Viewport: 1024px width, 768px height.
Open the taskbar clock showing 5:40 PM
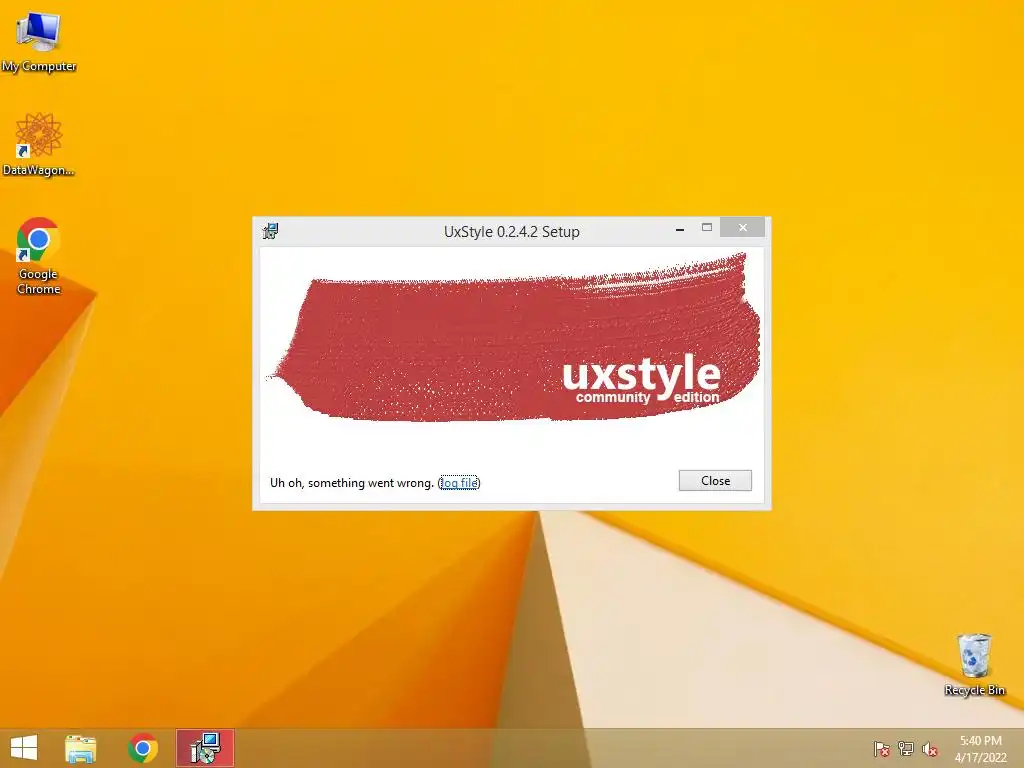tap(981, 749)
